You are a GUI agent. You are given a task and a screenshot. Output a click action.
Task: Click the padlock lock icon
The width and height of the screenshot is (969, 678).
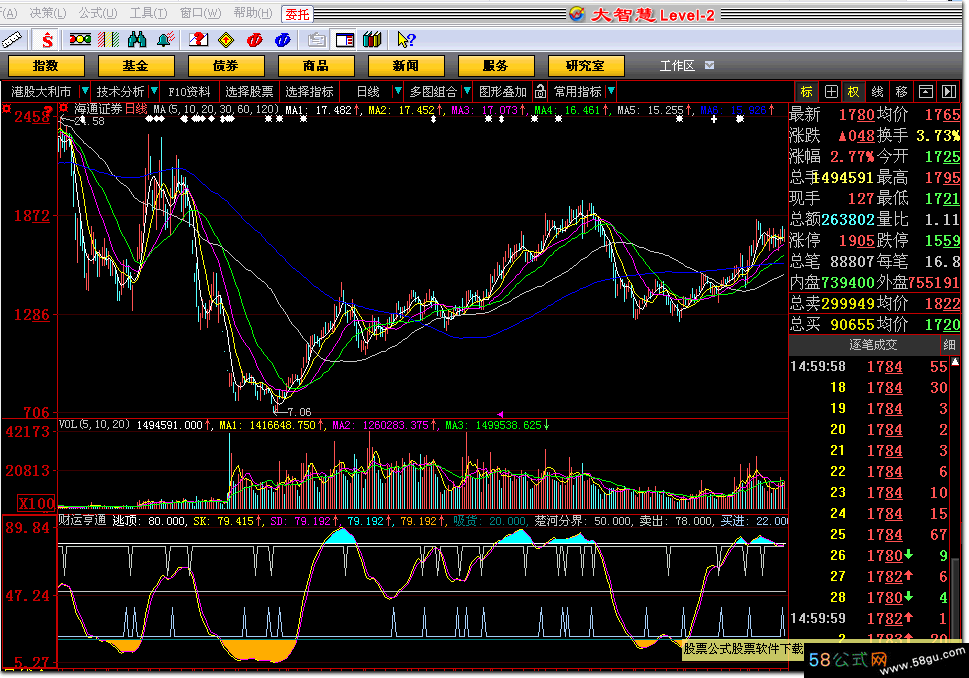click(x=541, y=92)
